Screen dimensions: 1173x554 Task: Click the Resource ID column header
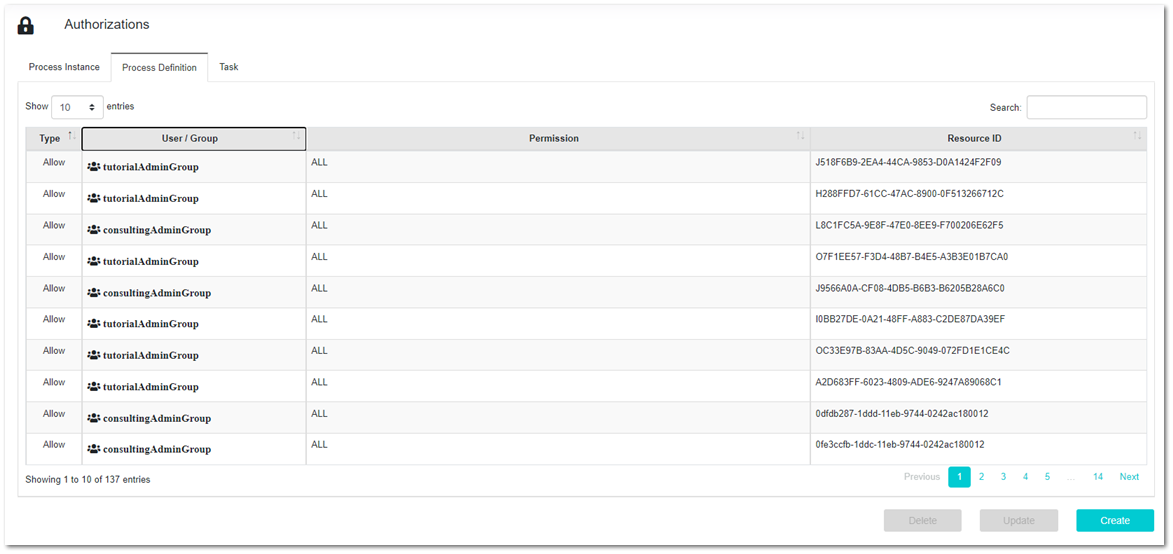point(978,139)
